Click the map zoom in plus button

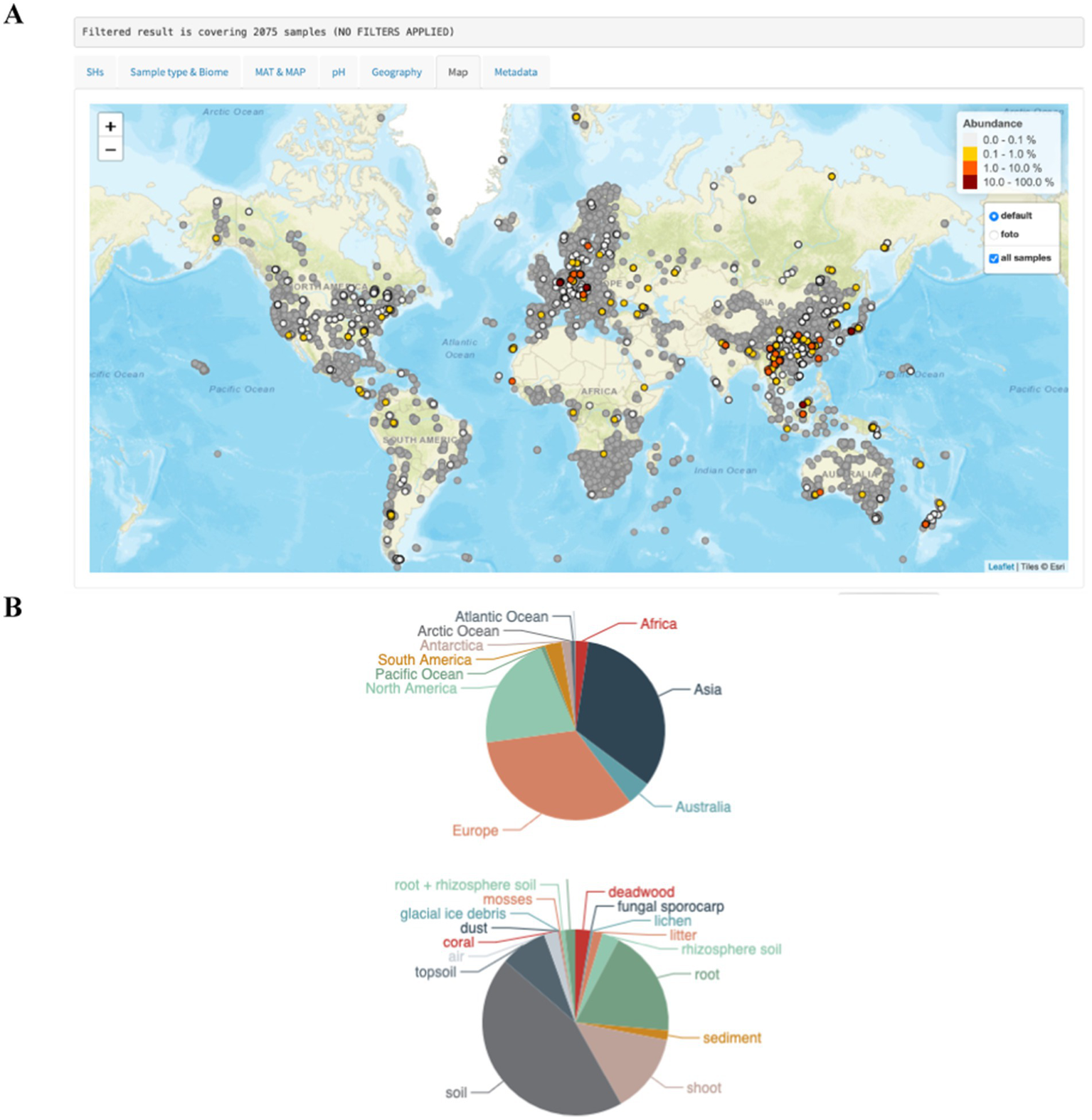click(x=110, y=126)
